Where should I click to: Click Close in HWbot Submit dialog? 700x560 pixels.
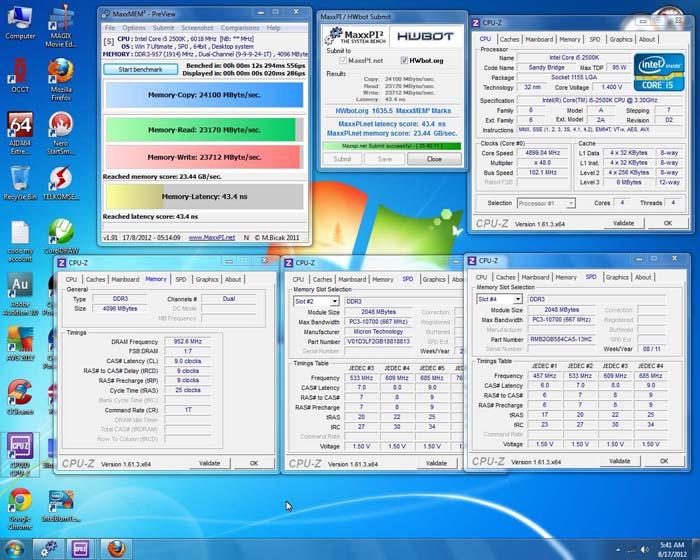point(434,159)
